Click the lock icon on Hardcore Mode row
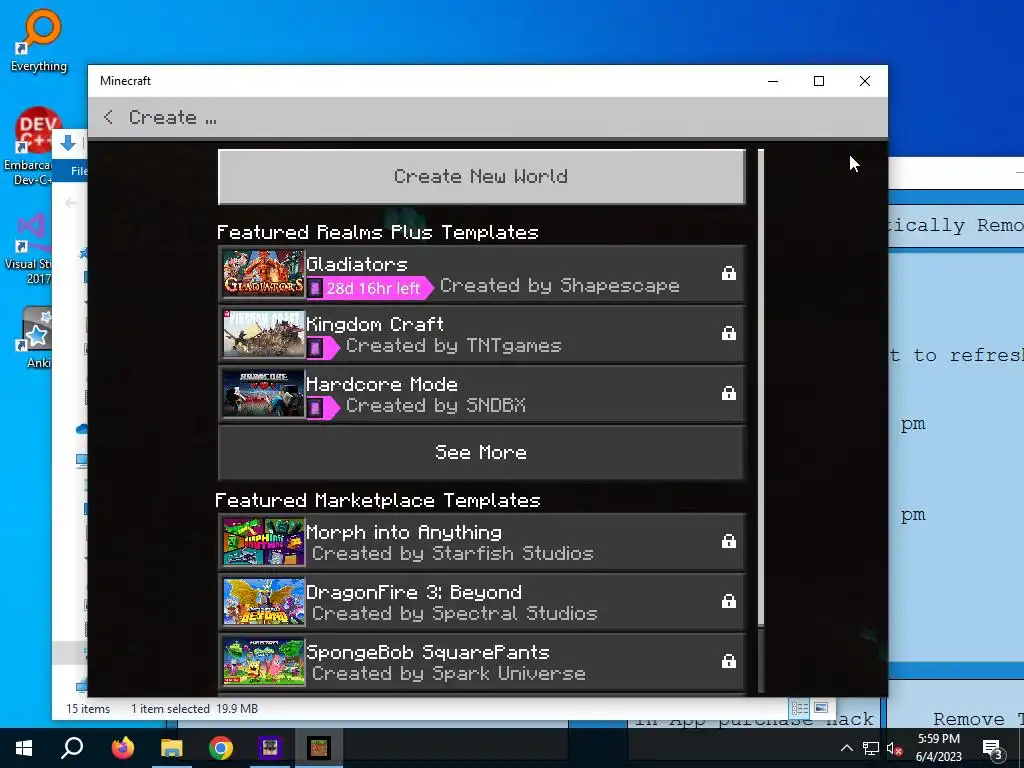The image size is (1024, 768). pyautogui.click(x=729, y=393)
